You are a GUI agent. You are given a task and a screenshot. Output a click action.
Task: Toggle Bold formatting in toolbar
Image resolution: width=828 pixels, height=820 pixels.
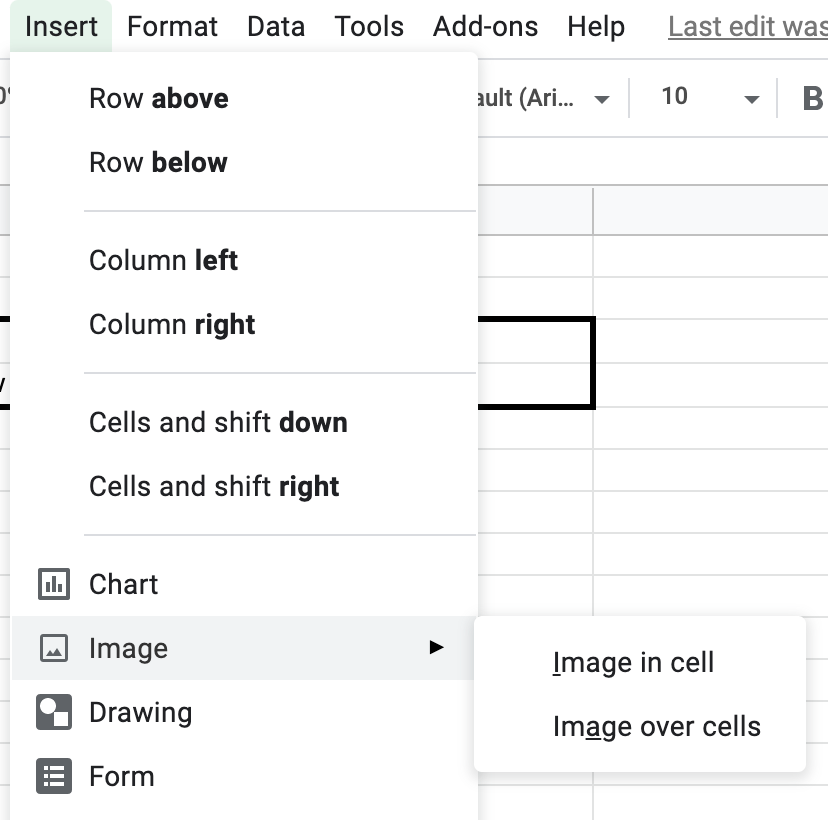tap(812, 98)
